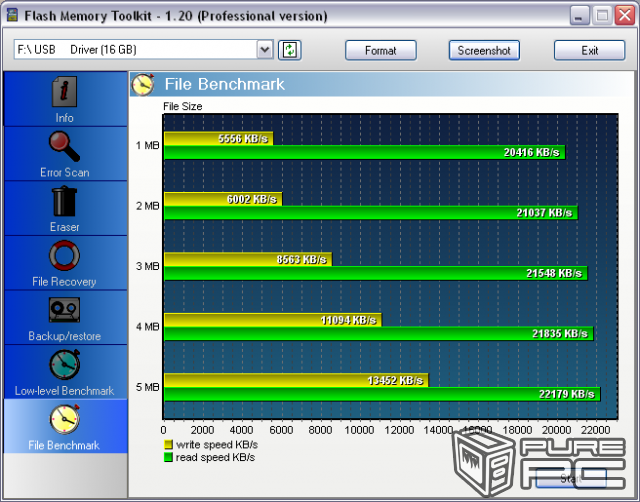Open the Info panel icon
This screenshot has width=640, height=502.
coord(64,91)
